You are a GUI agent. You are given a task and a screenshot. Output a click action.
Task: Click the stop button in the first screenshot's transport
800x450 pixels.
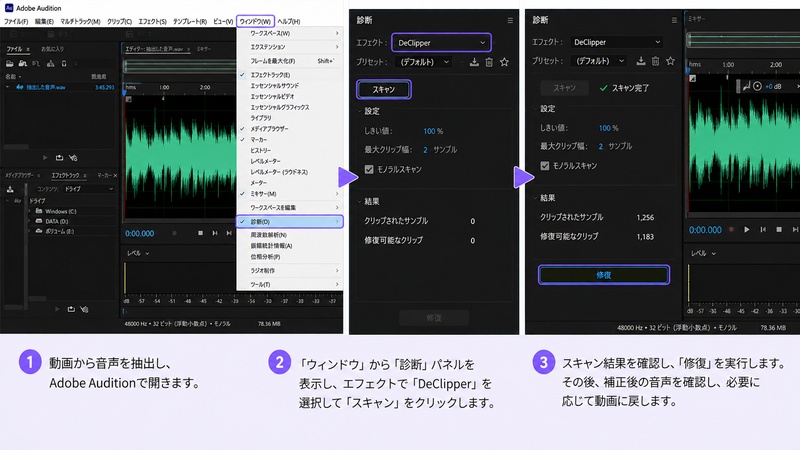(x=201, y=233)
